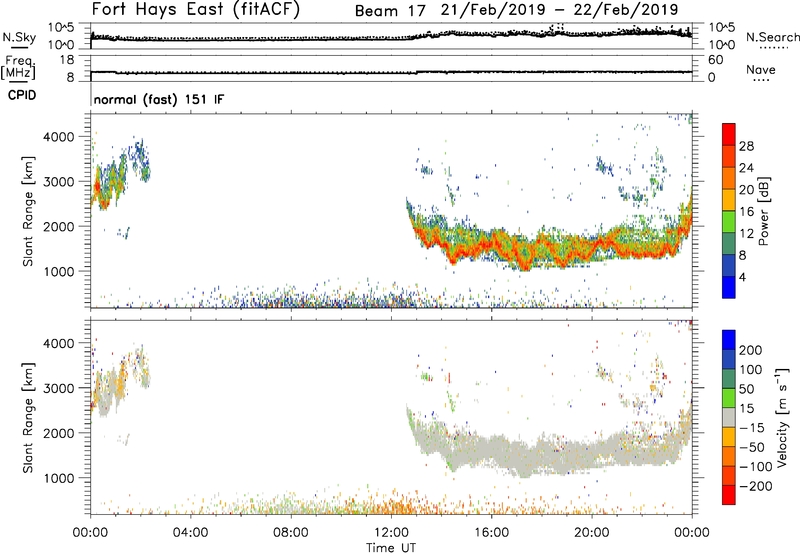Click the '28' value on the power scale
Screen dimensions: 800x554
[746, 146]
